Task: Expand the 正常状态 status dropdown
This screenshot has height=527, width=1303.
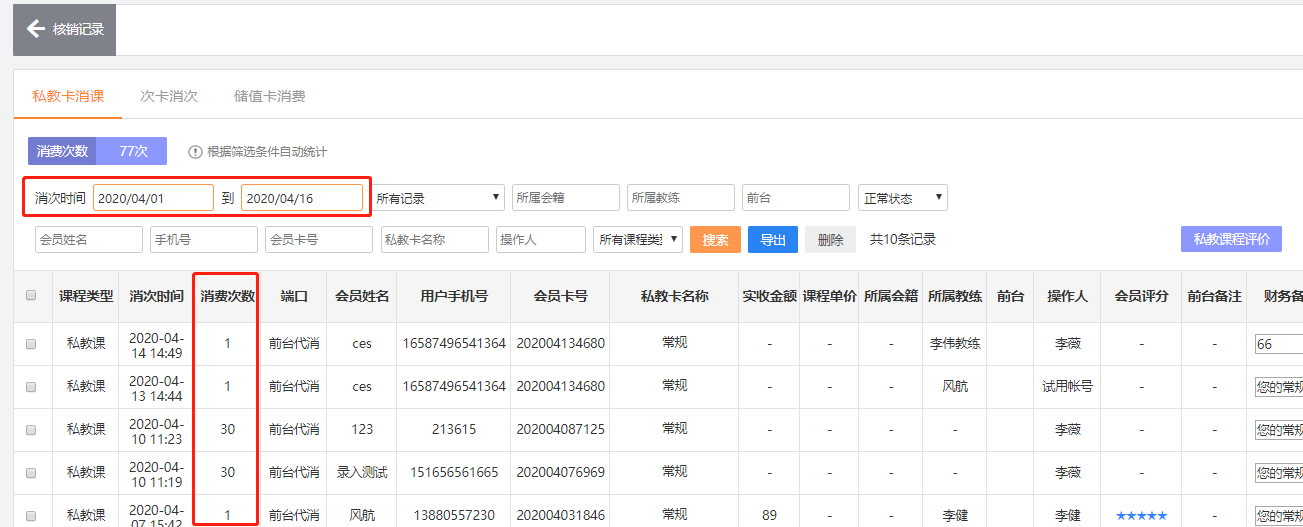Action: 902,198
